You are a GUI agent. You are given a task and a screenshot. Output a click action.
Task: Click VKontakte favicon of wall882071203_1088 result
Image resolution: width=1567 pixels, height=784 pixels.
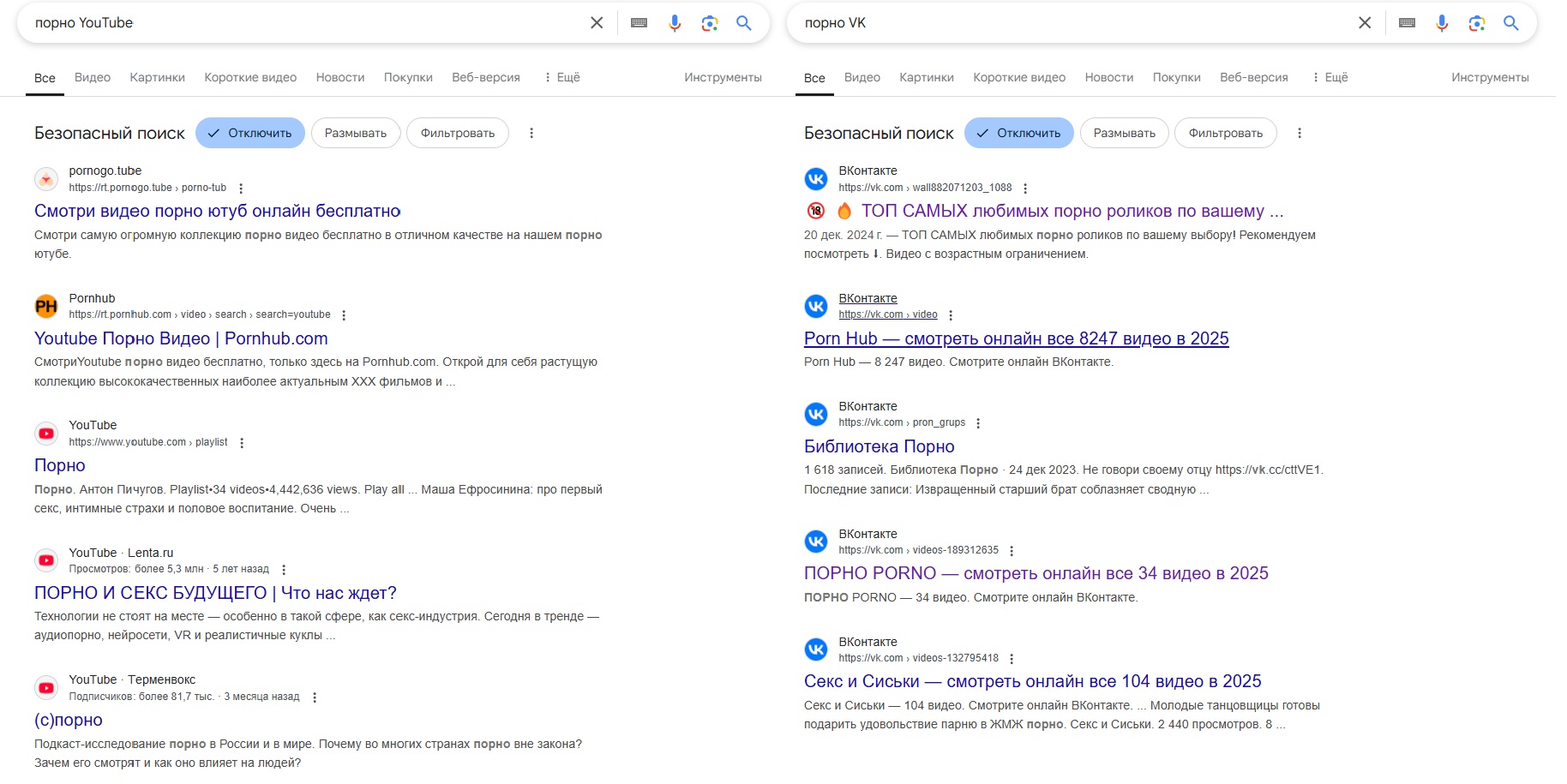(816, 178)
